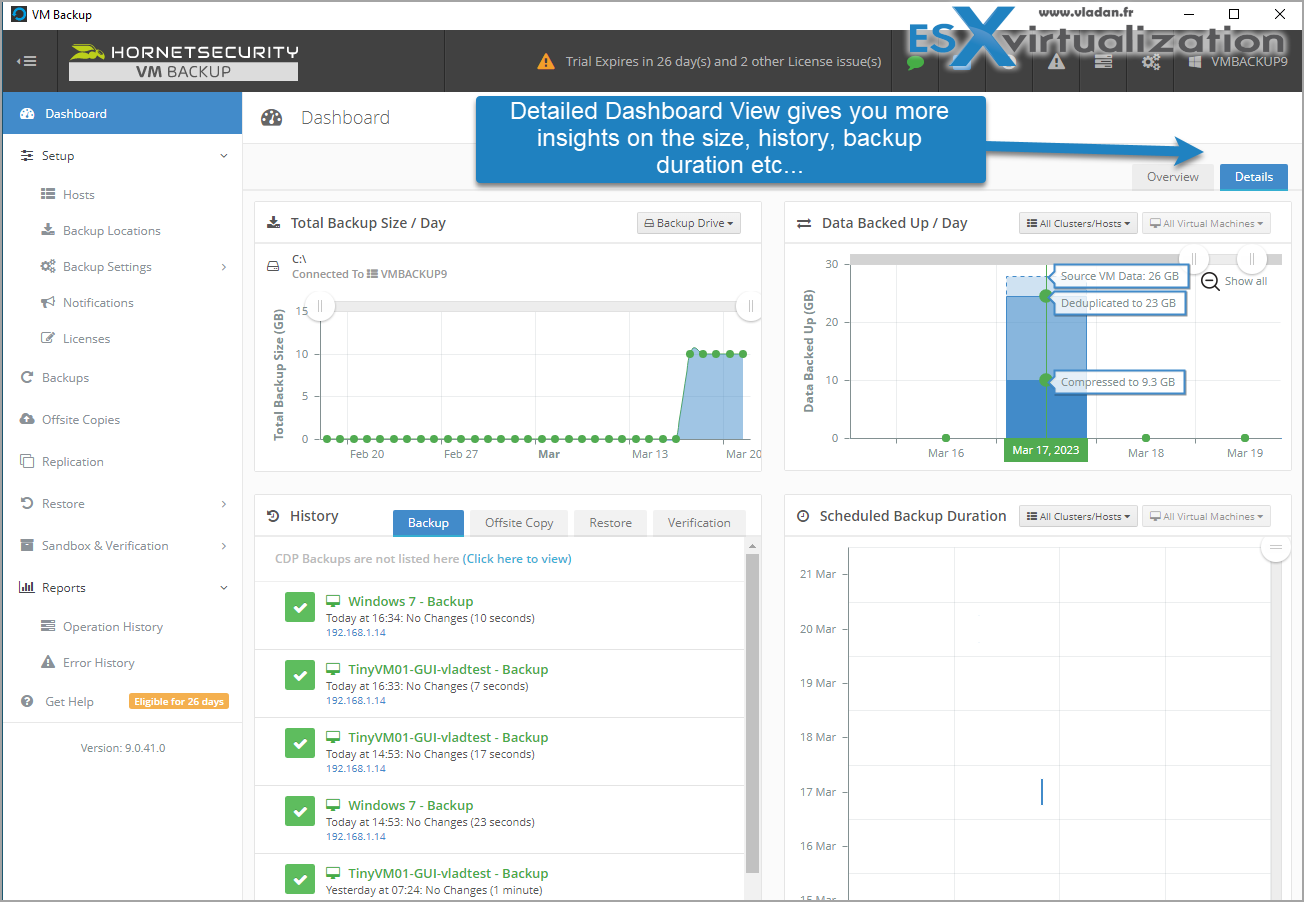Click the warning triangle icon in header toolbar
This screenshot has height=902, width=1304.
[x=1056, y=62]
